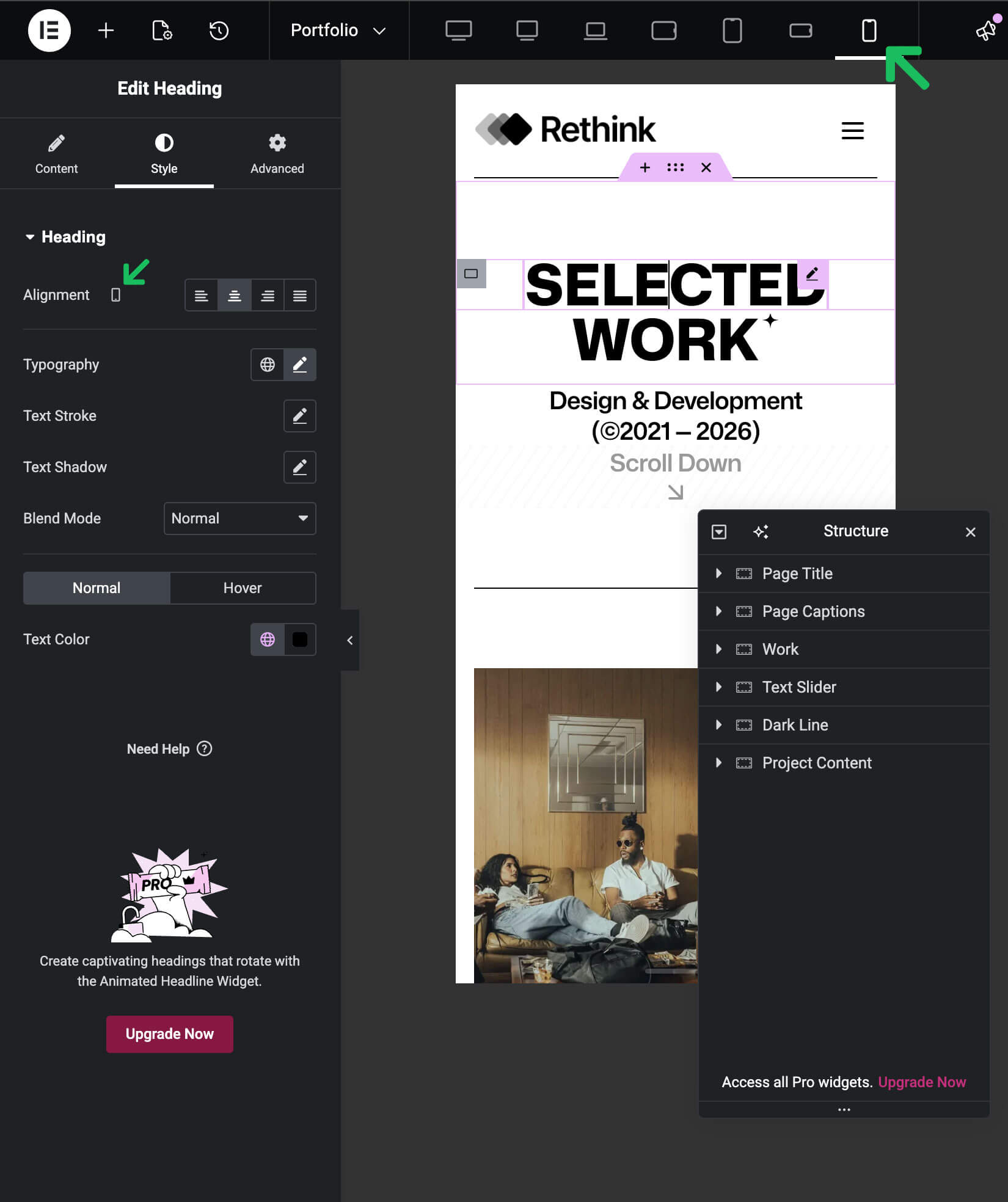Set heading alignment to left
This screenshot has height=1202, width=1008.
201,296
